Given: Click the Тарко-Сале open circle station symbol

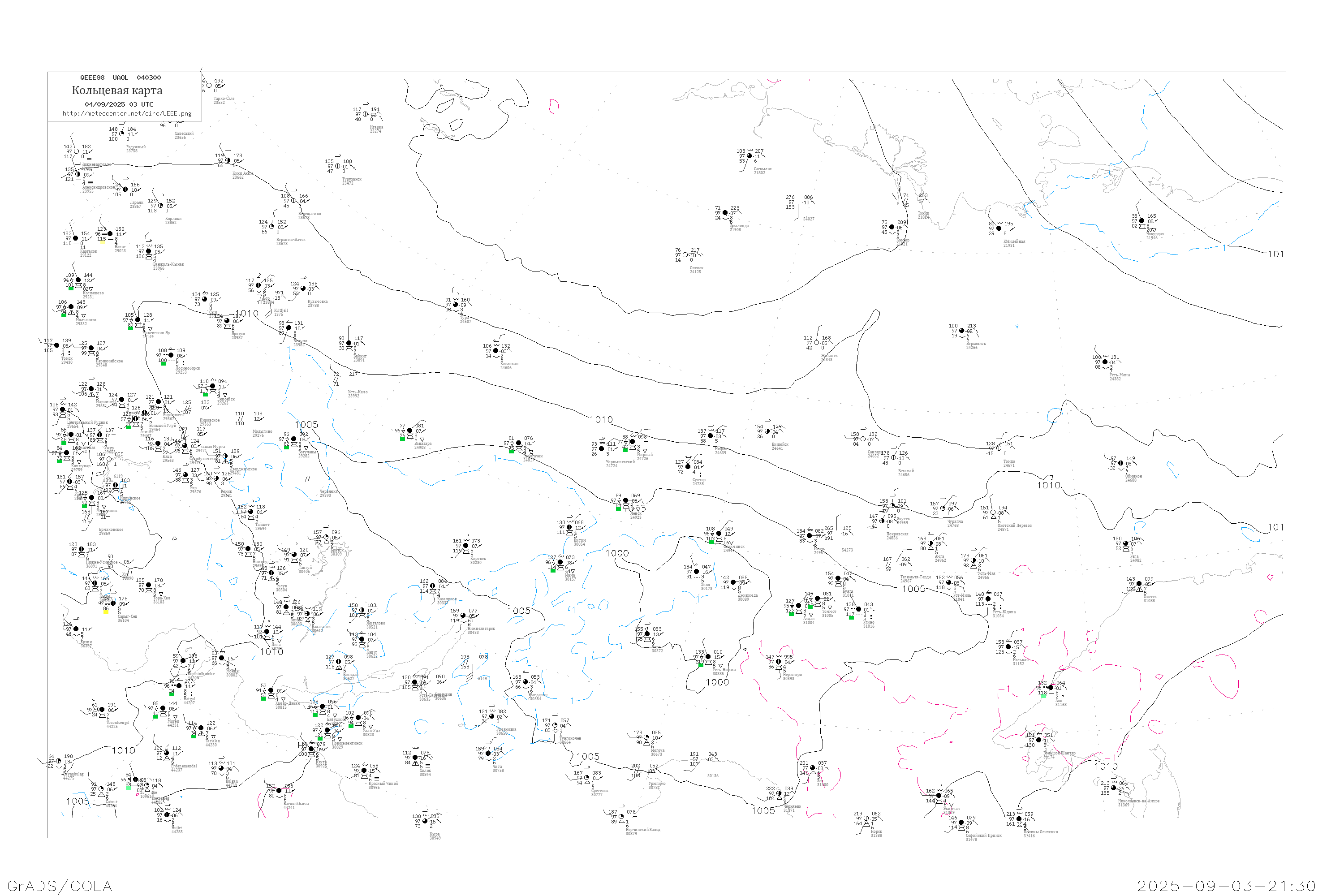Looking at the screenshot, I should pyautogui.click(x=209, y=86).
